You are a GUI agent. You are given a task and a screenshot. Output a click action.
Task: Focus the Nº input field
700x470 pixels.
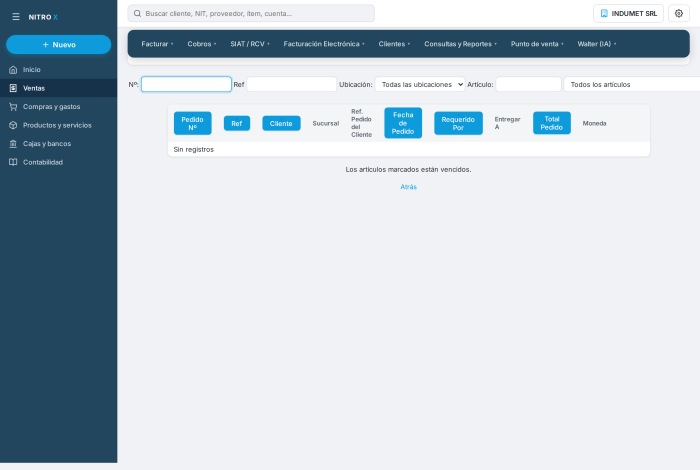tap(186, 84)
